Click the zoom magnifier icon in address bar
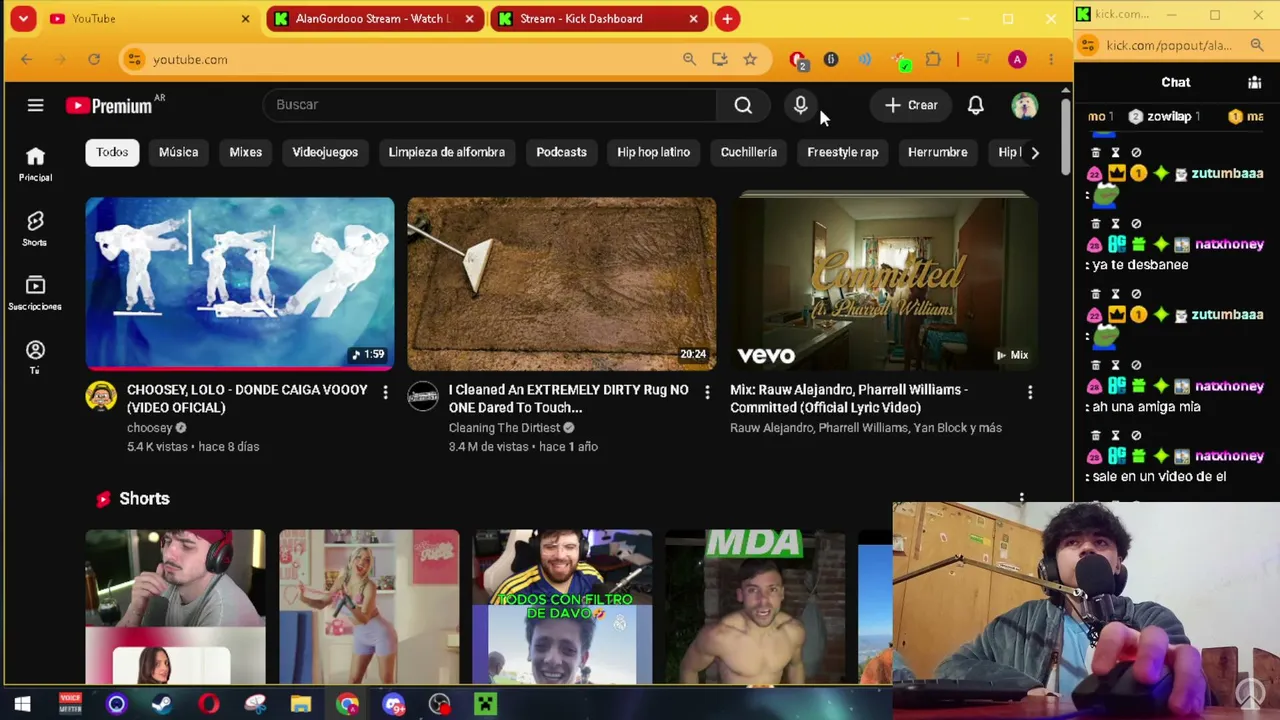Screen dimensions: 1280x720 [689, 59]
